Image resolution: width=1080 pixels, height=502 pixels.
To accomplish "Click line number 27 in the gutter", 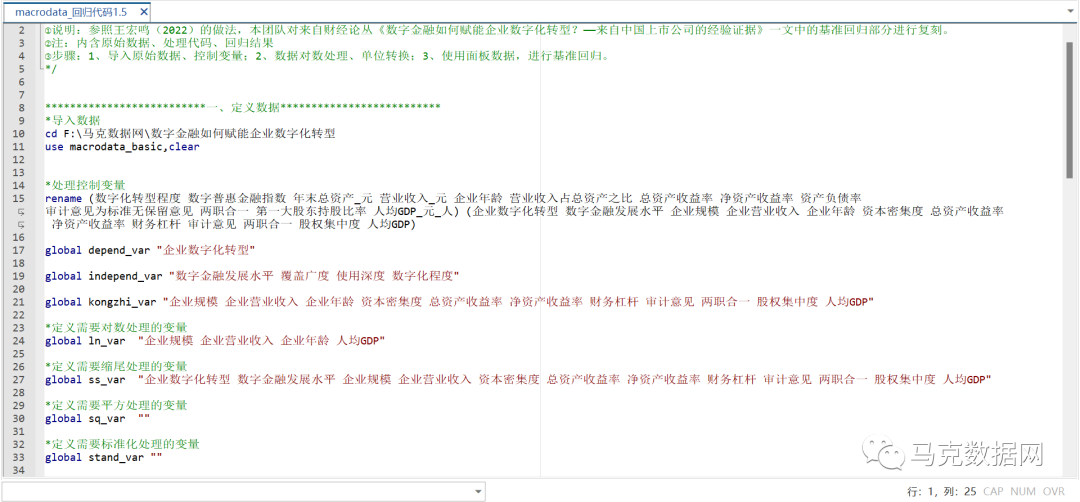I will [19, 379].
